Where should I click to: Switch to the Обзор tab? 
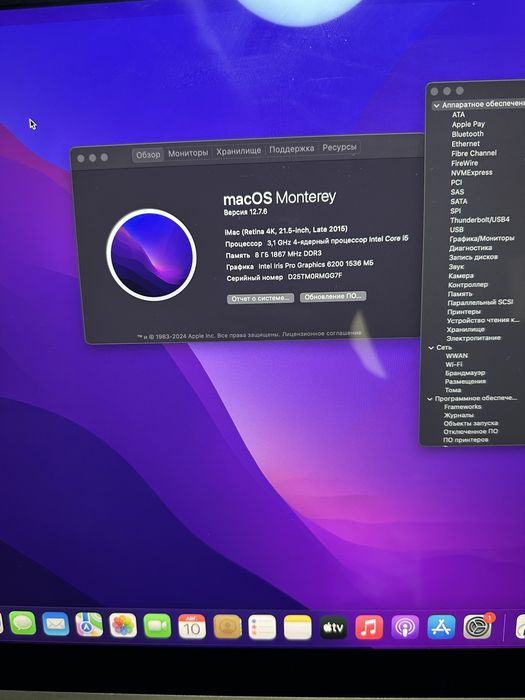[148, 154]
